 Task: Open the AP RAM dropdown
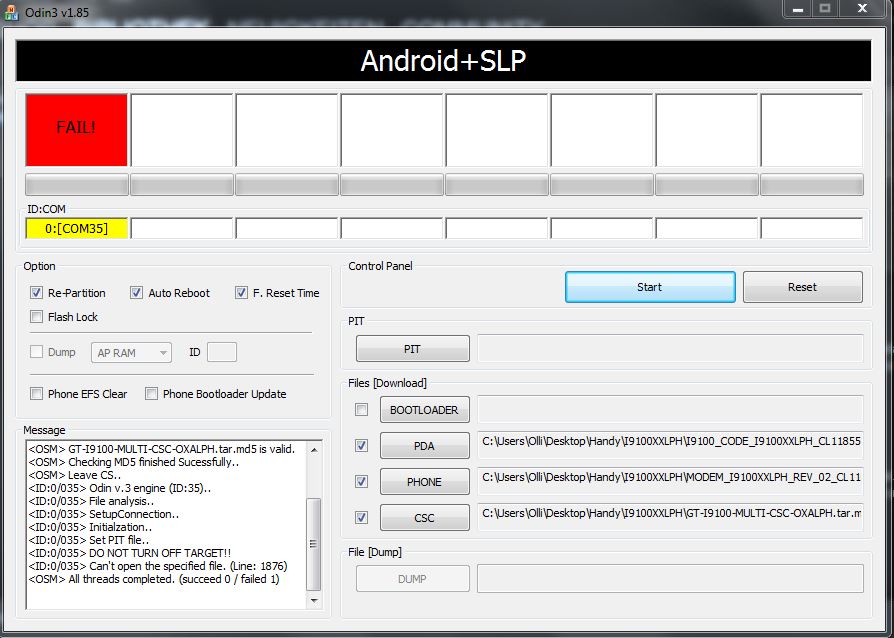click(131, 353)
